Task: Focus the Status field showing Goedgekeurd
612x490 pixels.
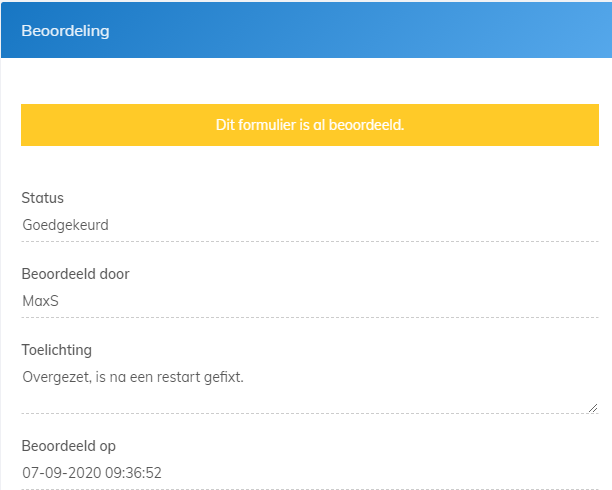Action: click(x=309, y=225)
